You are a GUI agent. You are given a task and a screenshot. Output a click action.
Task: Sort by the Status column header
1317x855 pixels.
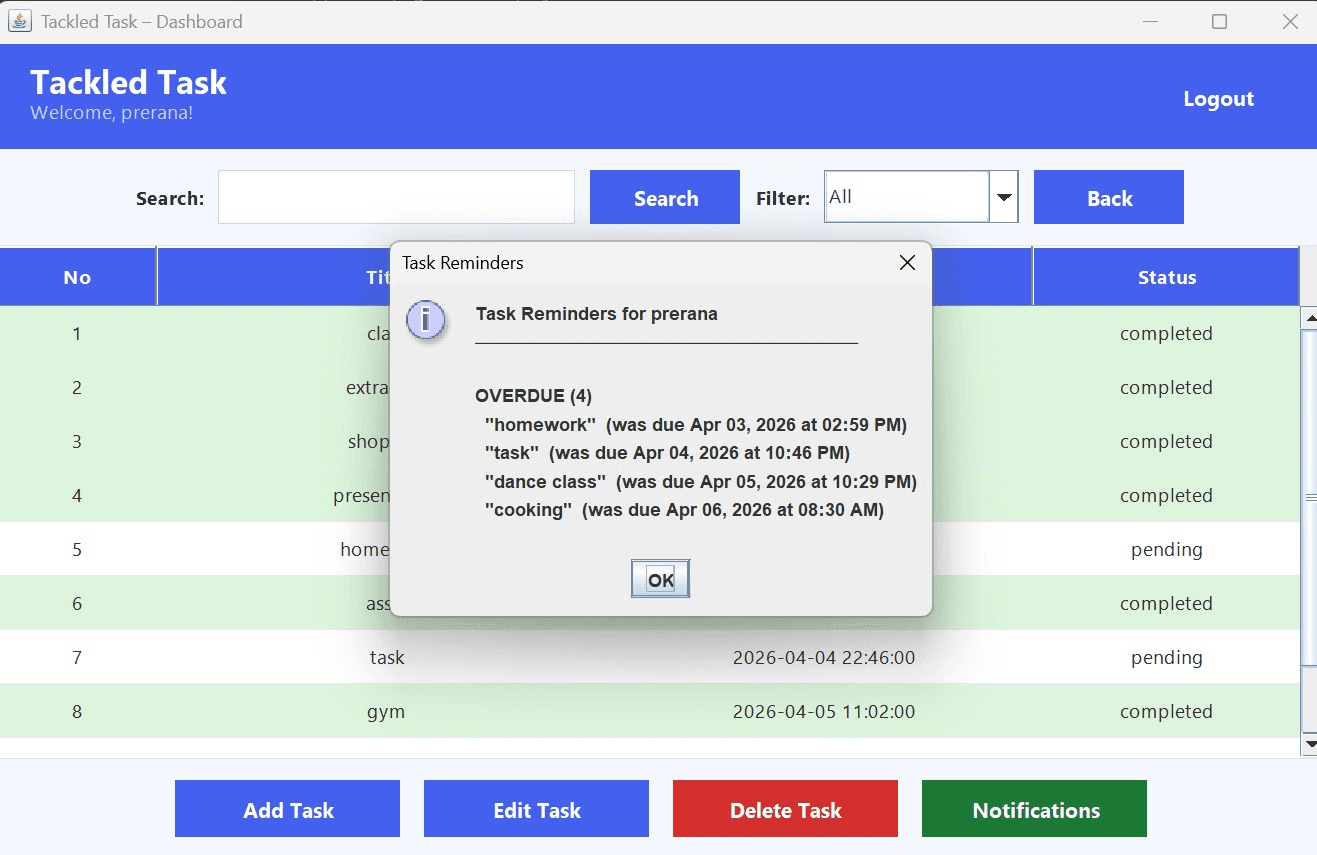(x=1166, y=277)
